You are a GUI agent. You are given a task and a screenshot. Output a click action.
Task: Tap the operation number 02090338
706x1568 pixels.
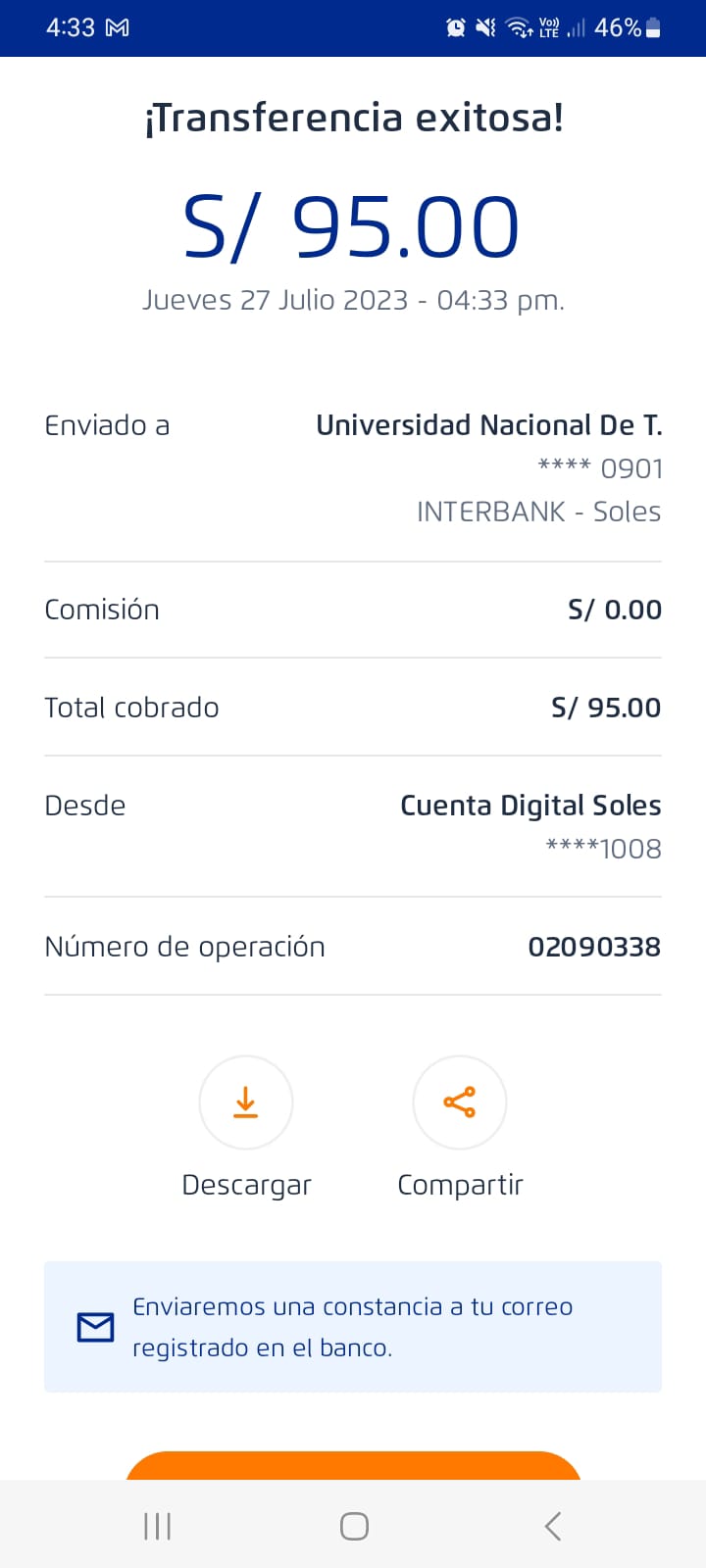pyautogui.click(x=593, y=947)
